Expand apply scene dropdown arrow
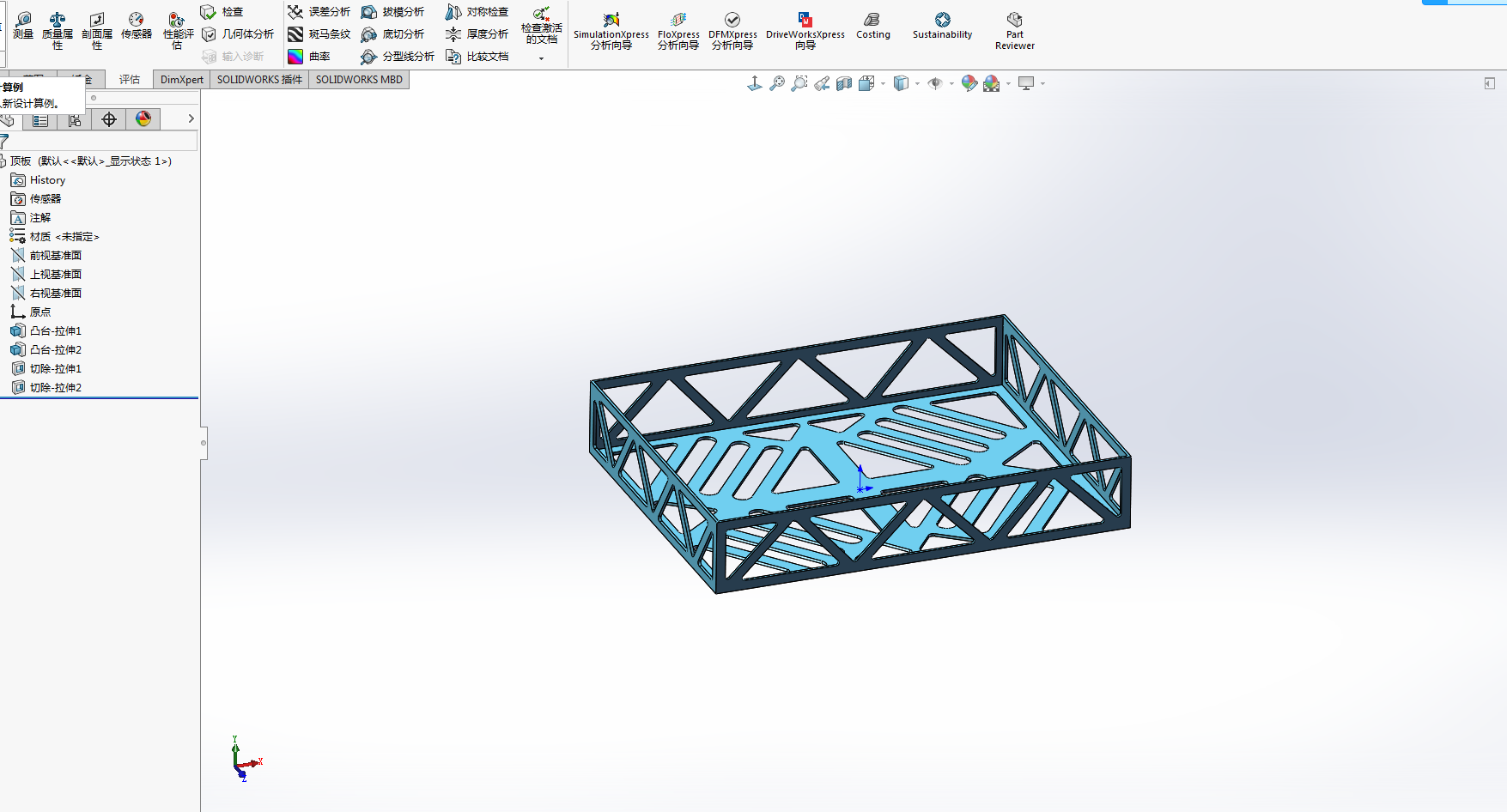 pos(1008,84)
